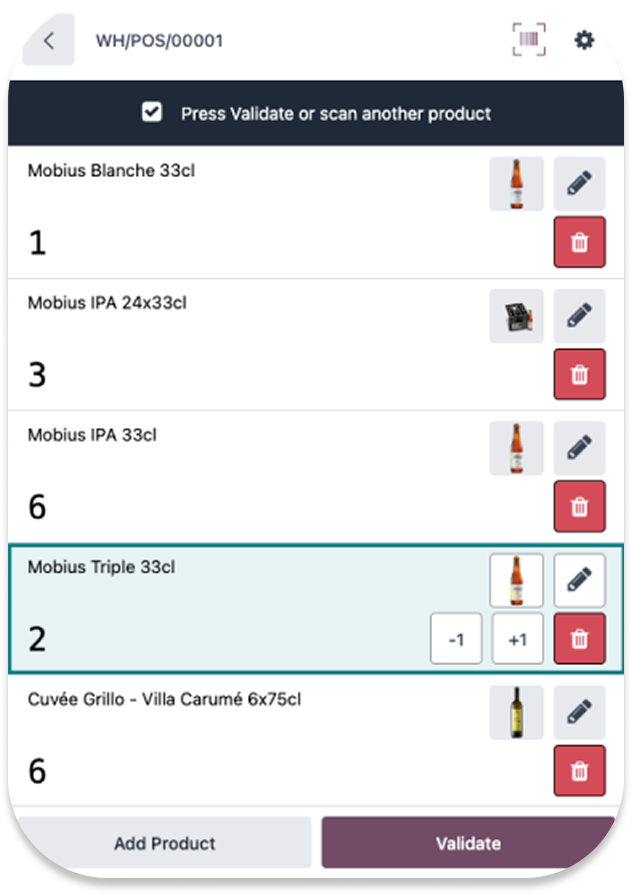Open settings gear menu

coord(584,40)
